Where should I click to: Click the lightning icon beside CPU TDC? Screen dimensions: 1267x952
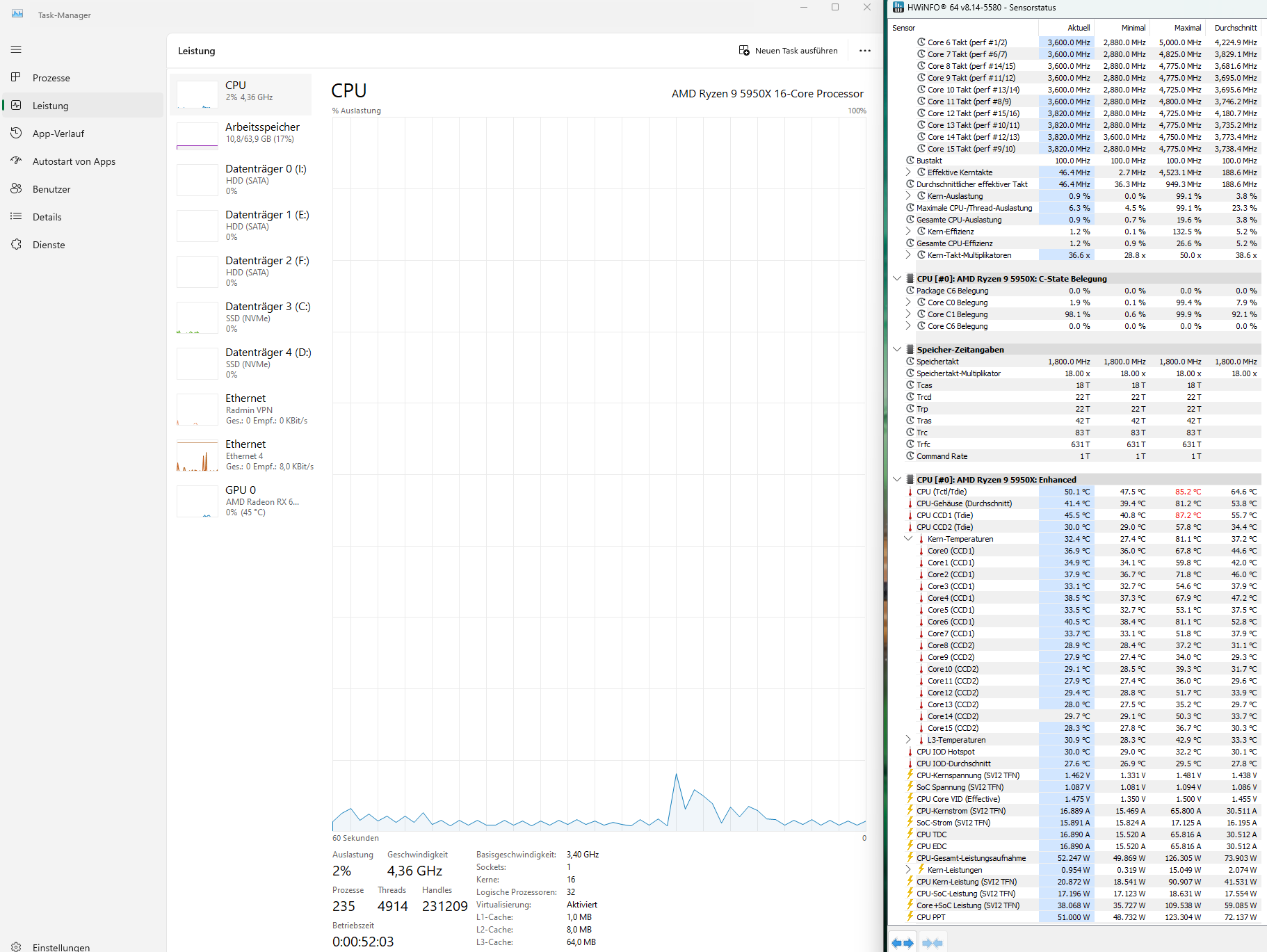click(x=910, y=834)
